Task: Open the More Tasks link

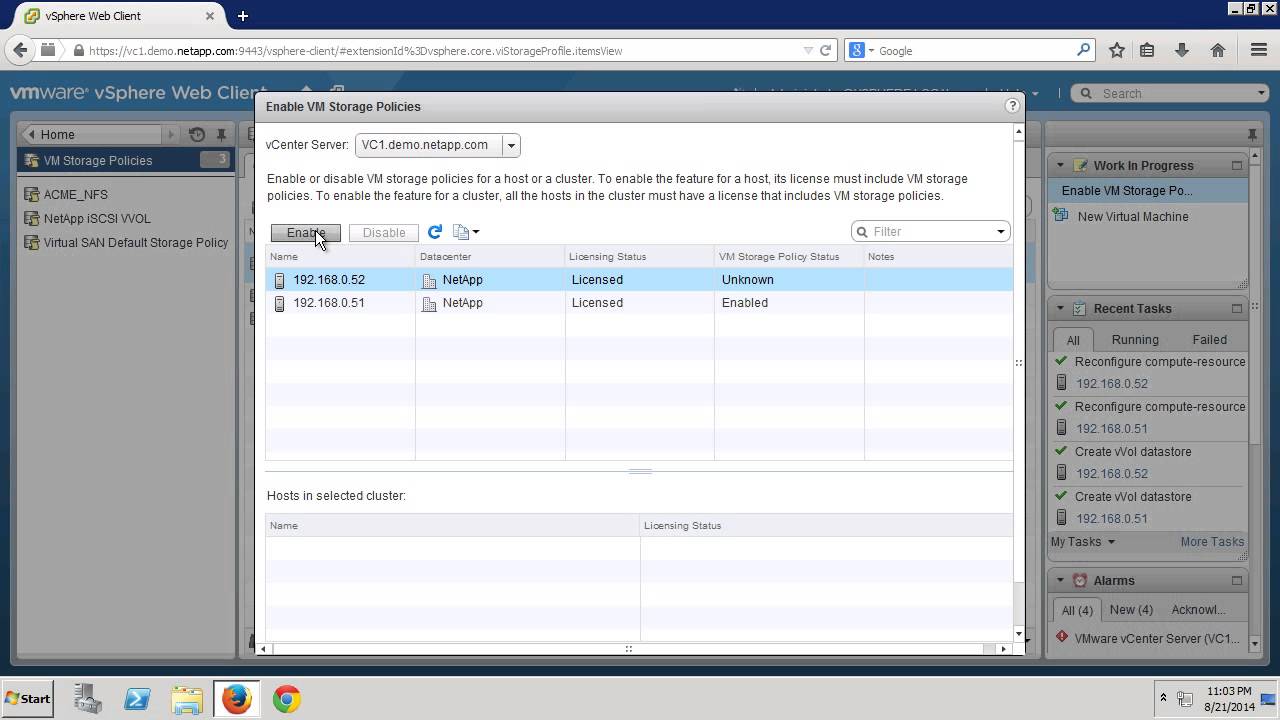Action: click(x=1212, y=542)
